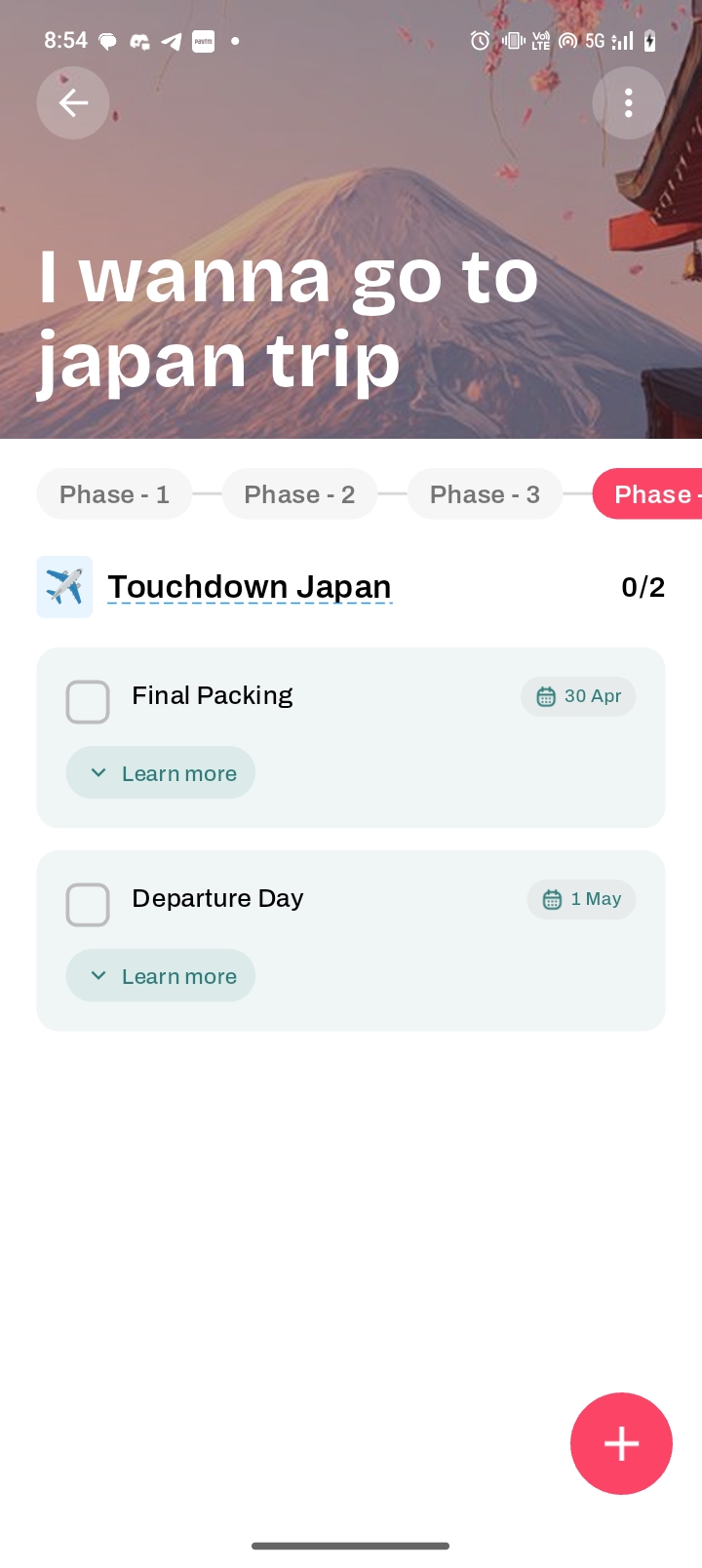Tap the Telegram notification icon

click(171, 41)
